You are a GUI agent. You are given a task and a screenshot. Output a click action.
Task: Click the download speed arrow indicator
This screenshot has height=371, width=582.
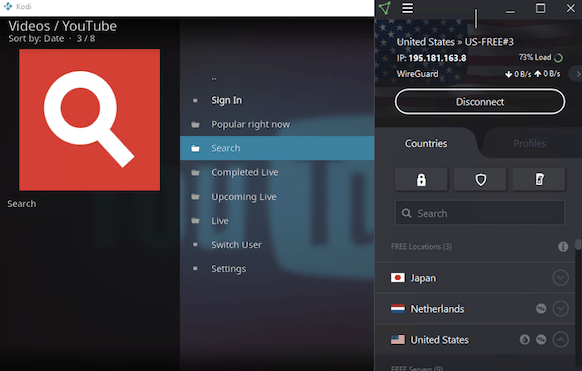click(x=509, y=74)
